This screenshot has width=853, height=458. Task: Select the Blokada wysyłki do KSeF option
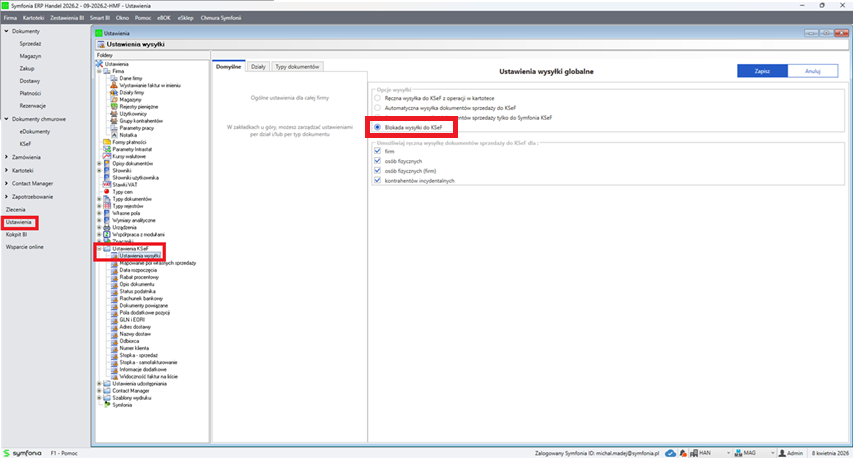377,127
